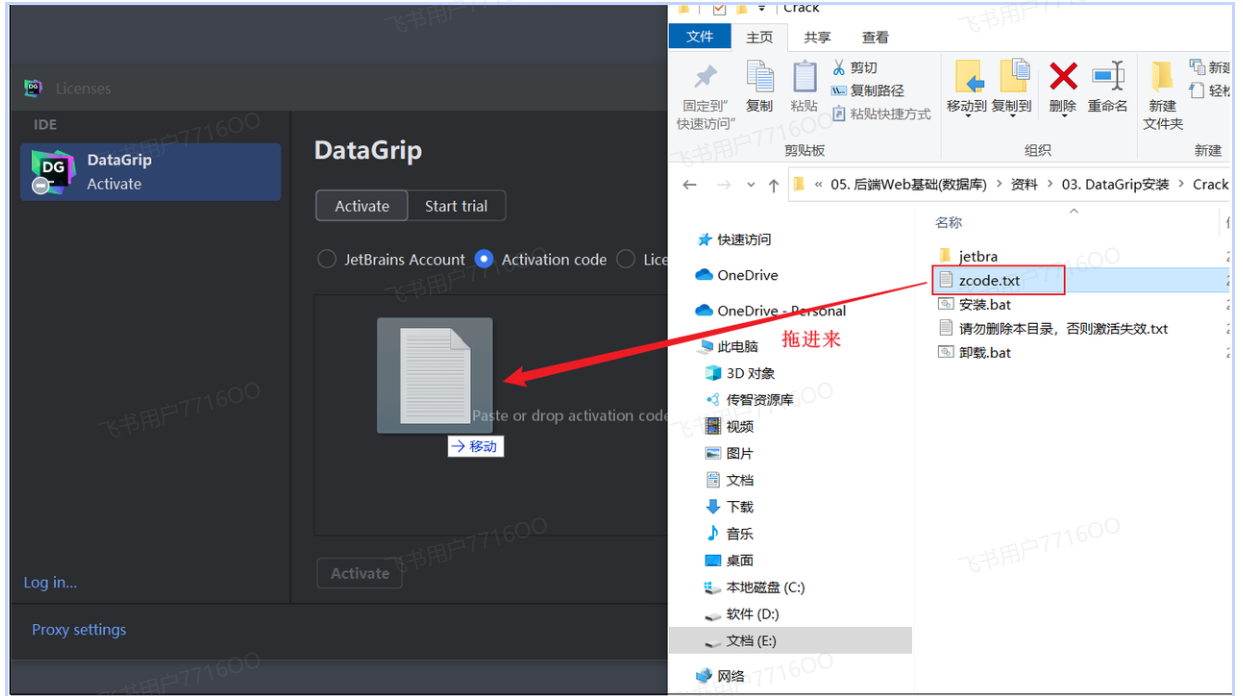This screenshot has width=1243, height=696.
Task: Click the 05. 后端Web基础(数据库) breadcrumb segment
Action: [909, 185]
